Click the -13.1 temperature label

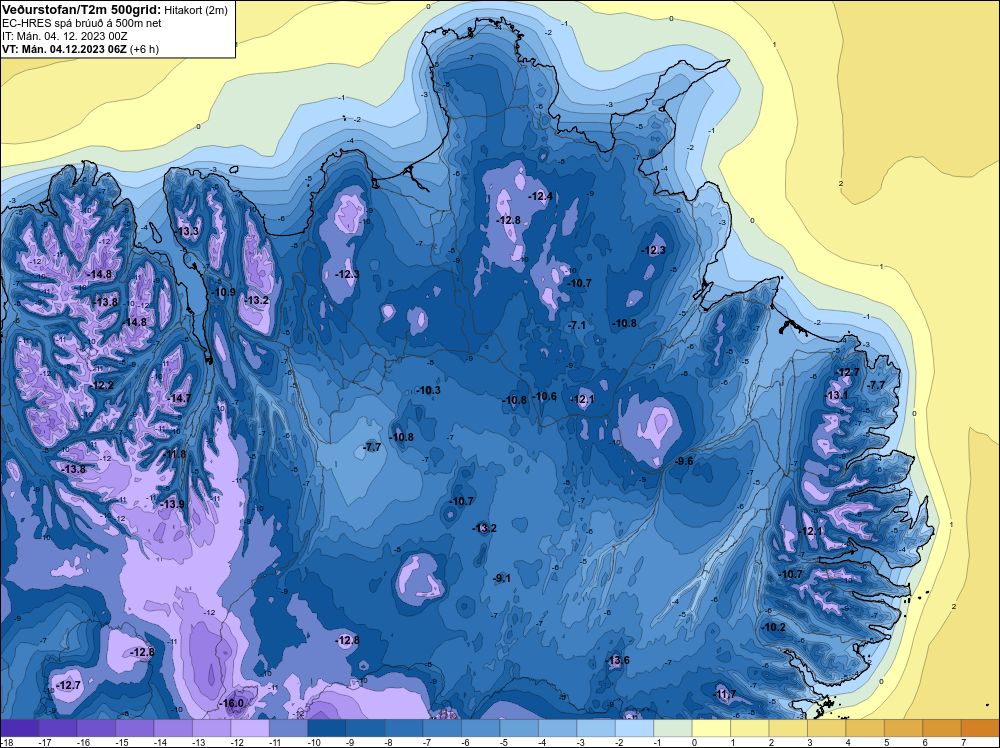tap(837, 395)
